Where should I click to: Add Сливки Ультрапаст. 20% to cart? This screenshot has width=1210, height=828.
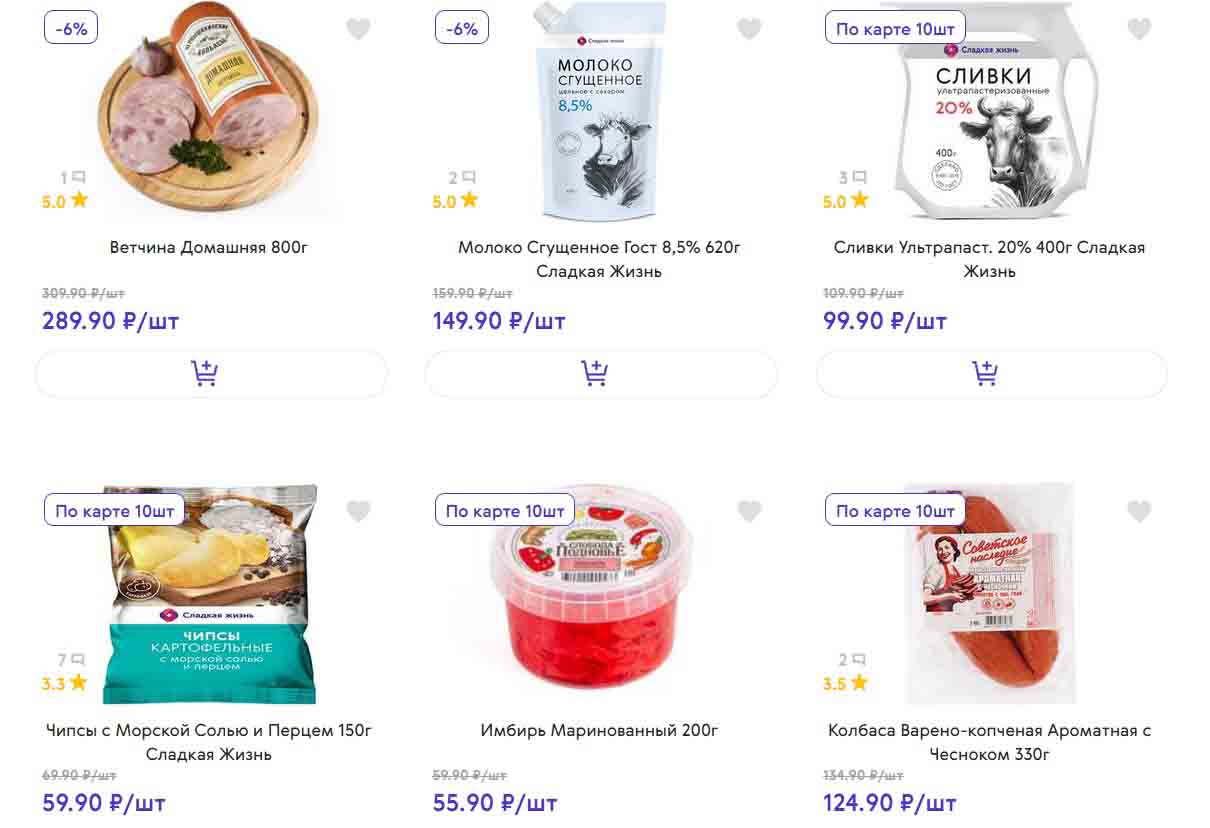(x=991, y=374)
